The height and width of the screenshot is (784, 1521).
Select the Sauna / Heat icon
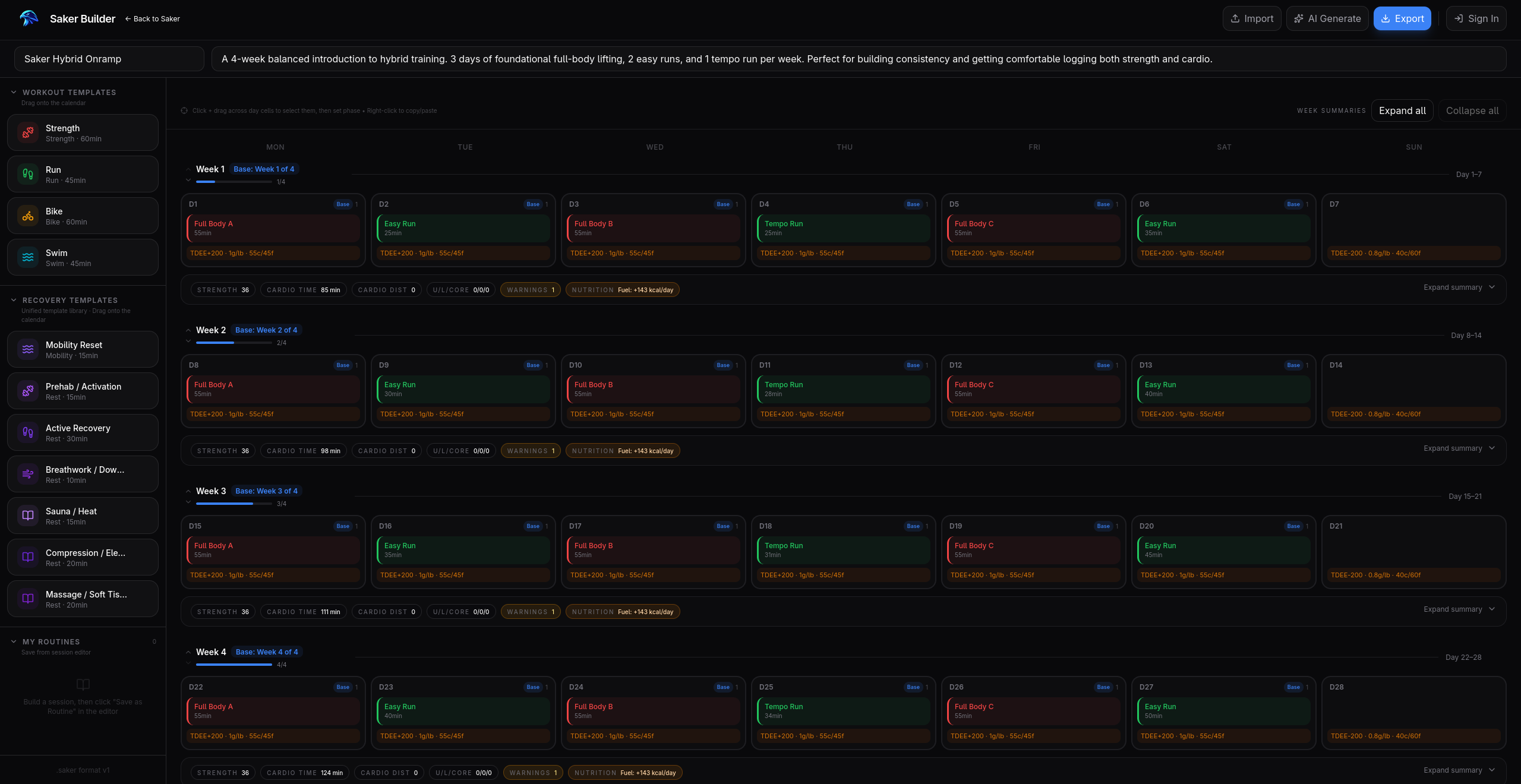point(27,516)
